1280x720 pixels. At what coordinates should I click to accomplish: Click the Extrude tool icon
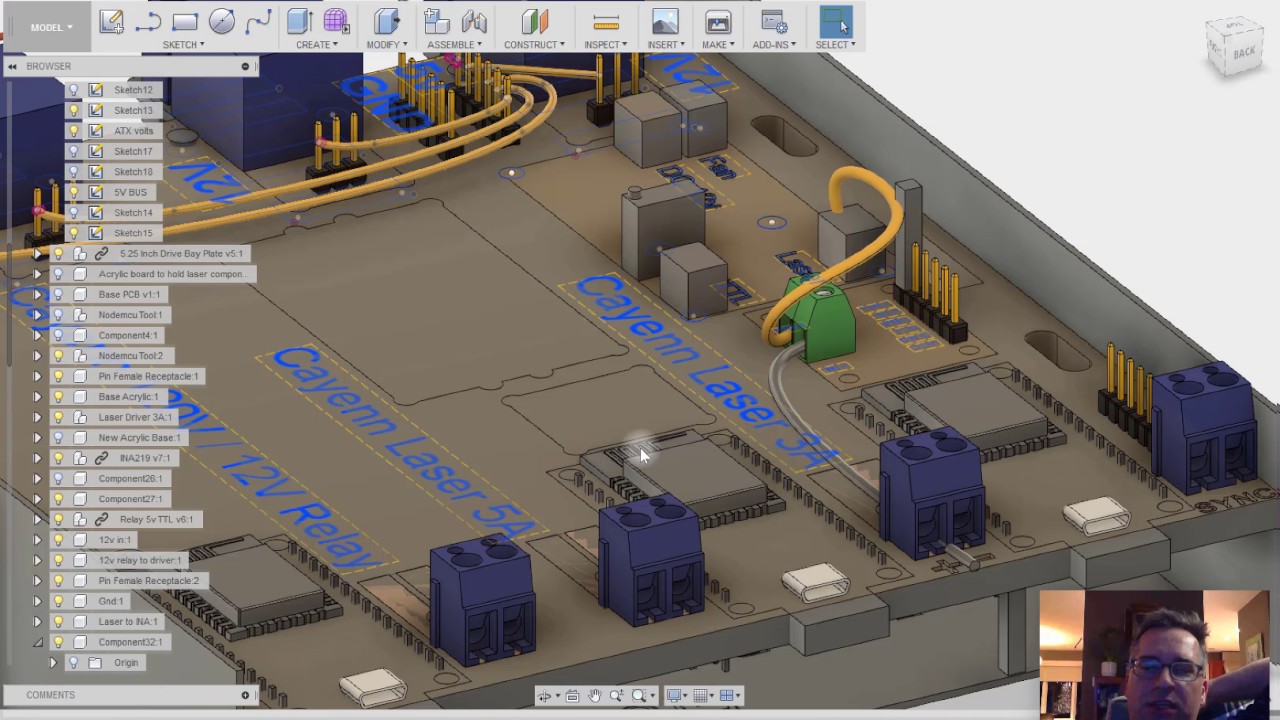click(299, 21)
